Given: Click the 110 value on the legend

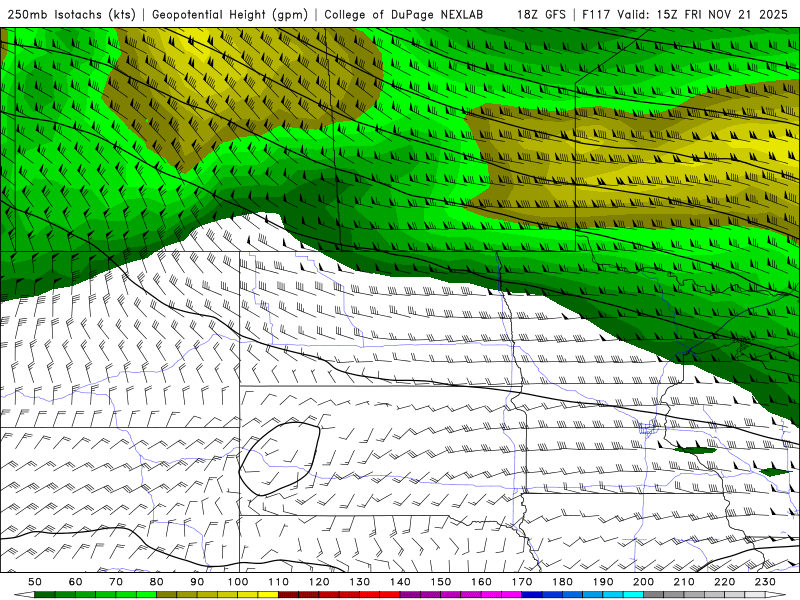Looking at the screenshot, I should click(x=279, y=582).
